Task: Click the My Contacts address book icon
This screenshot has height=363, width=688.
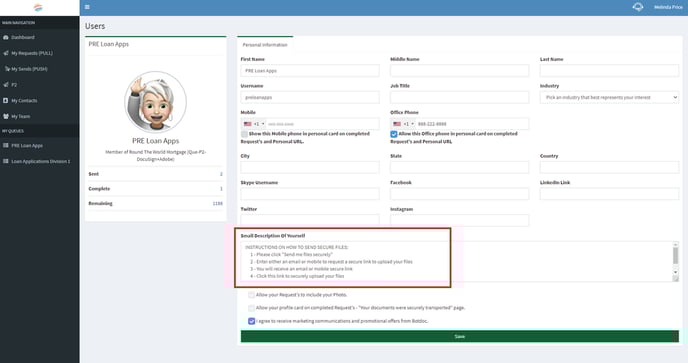Action: point(6,101)
